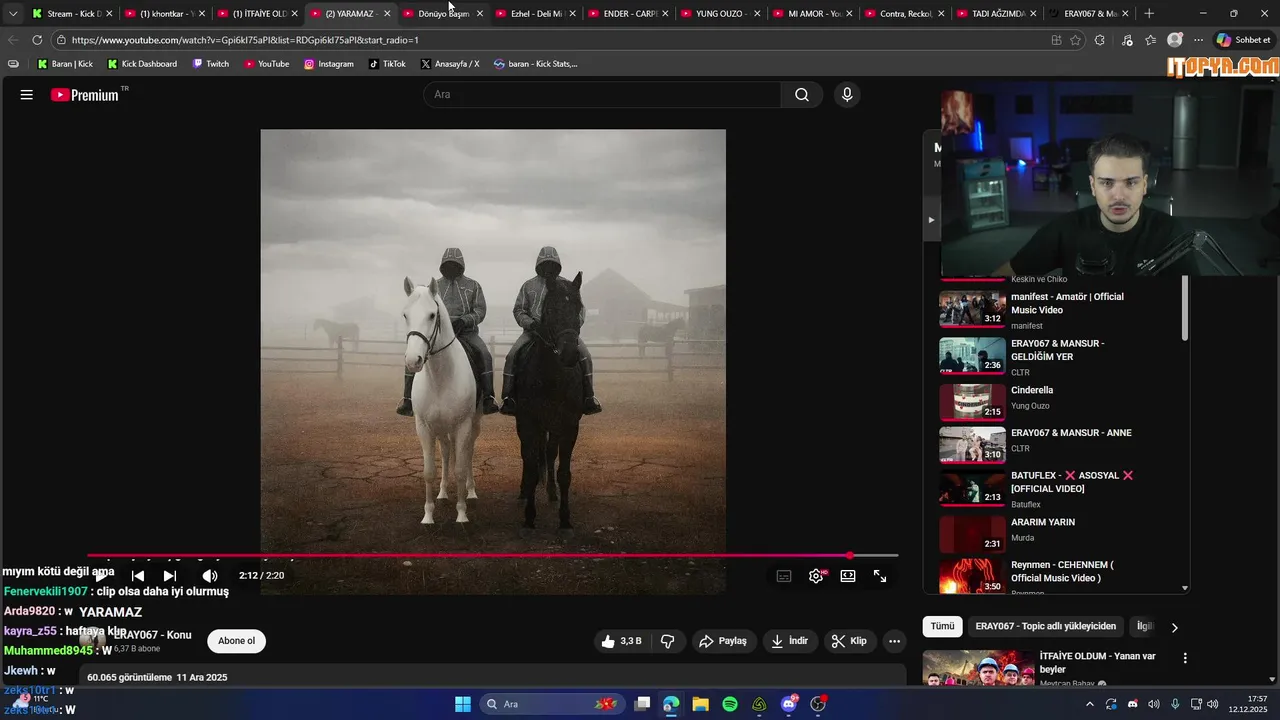Click the playlist scroll-down arrow
Screen dimensions: 1280x720
tap(1185, 588)
